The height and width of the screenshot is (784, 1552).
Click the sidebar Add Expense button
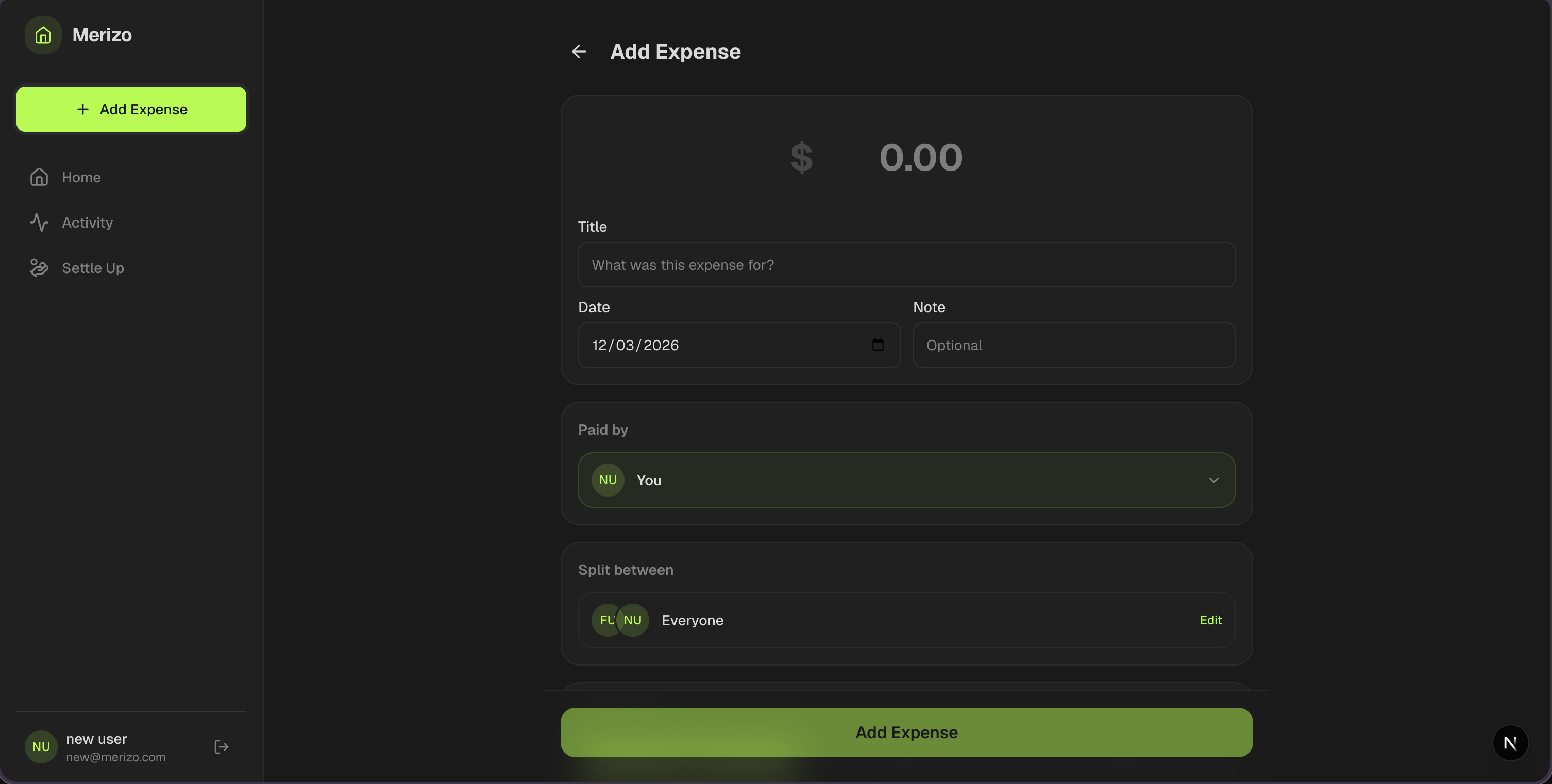[x=131, y=109]
